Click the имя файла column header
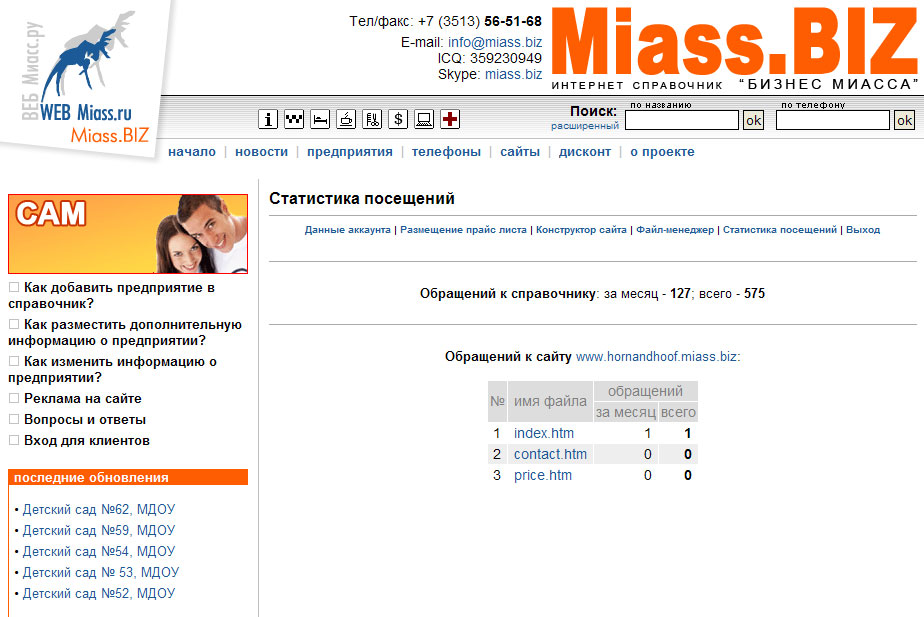The image size is (924, 617). tap(550, 401)
